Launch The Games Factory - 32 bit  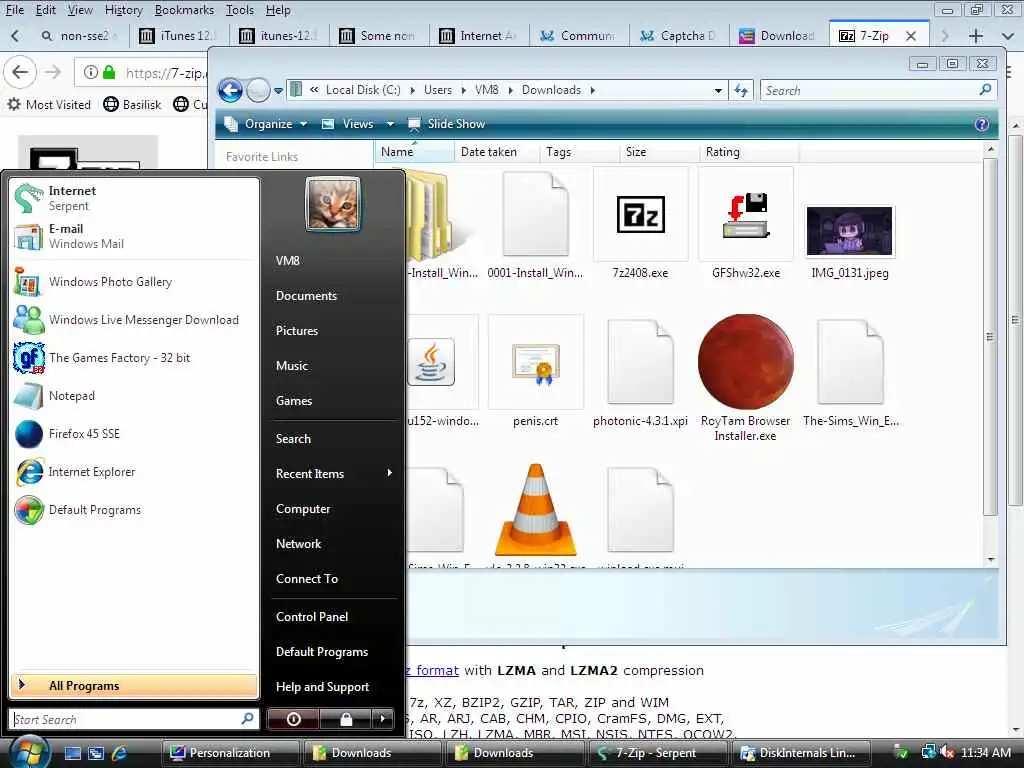[134, 358]
